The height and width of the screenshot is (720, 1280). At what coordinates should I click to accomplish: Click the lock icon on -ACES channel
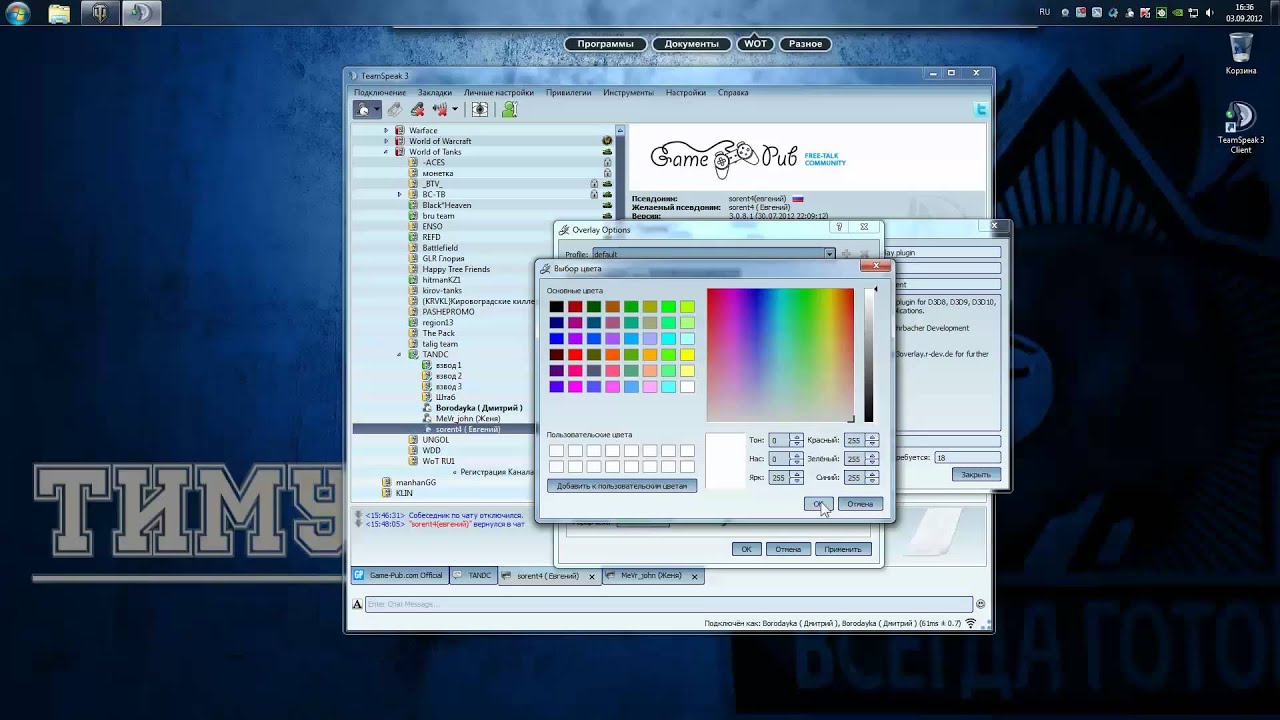coord(607,162)
